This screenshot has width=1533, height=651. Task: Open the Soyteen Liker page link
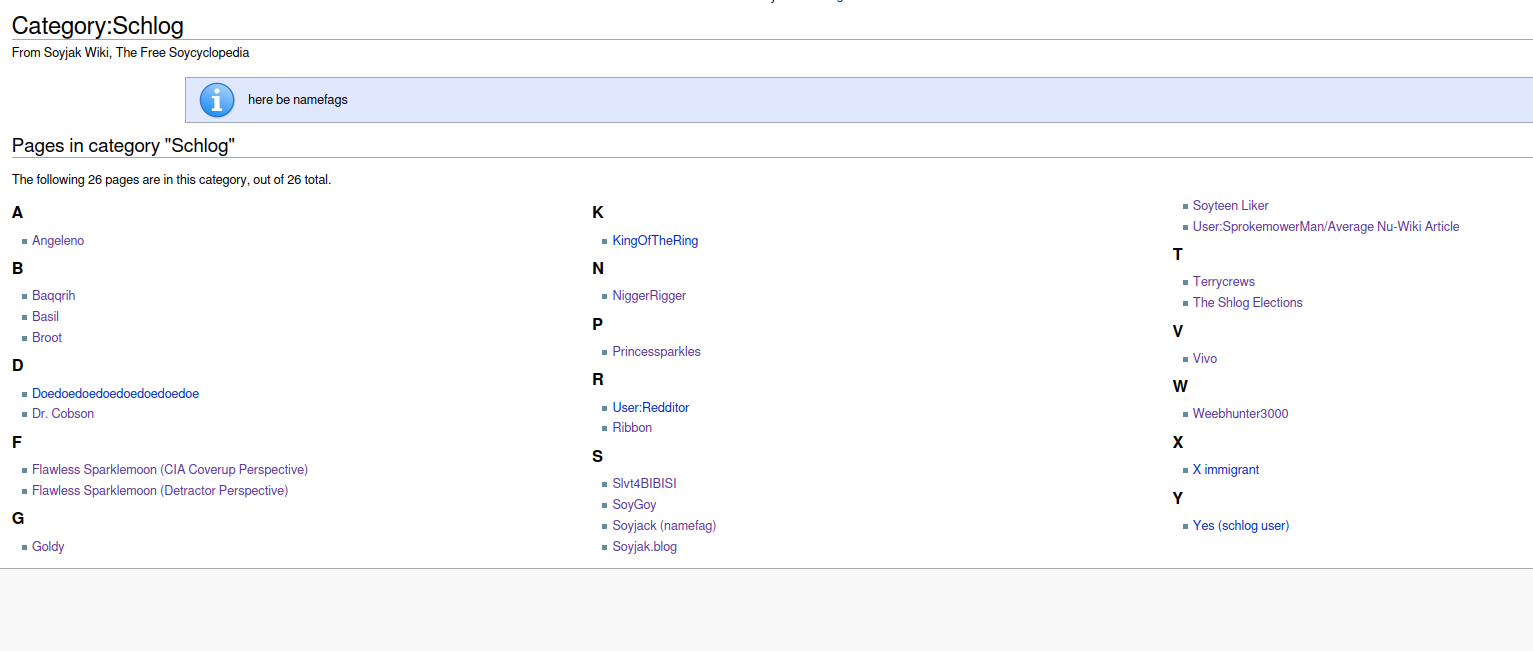(1231, 206)
